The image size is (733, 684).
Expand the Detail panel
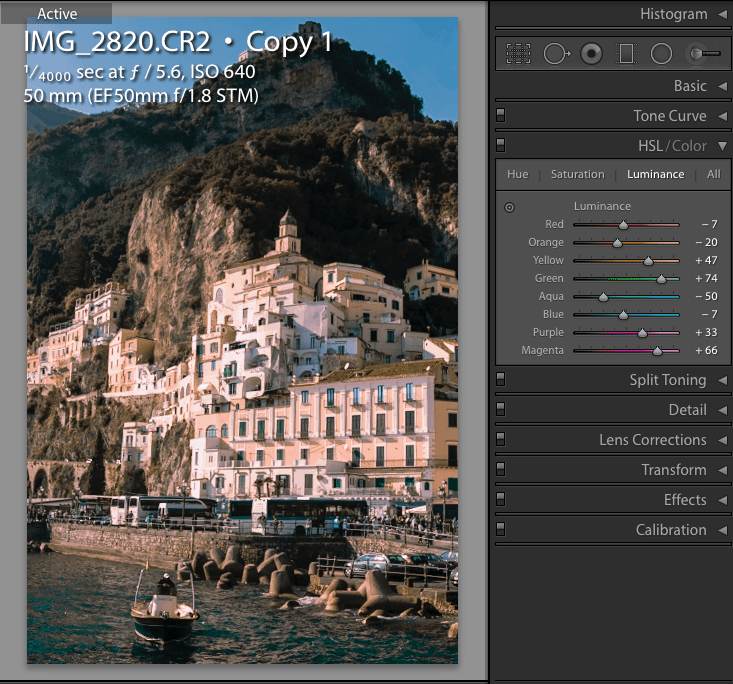[x=722, y=410]
